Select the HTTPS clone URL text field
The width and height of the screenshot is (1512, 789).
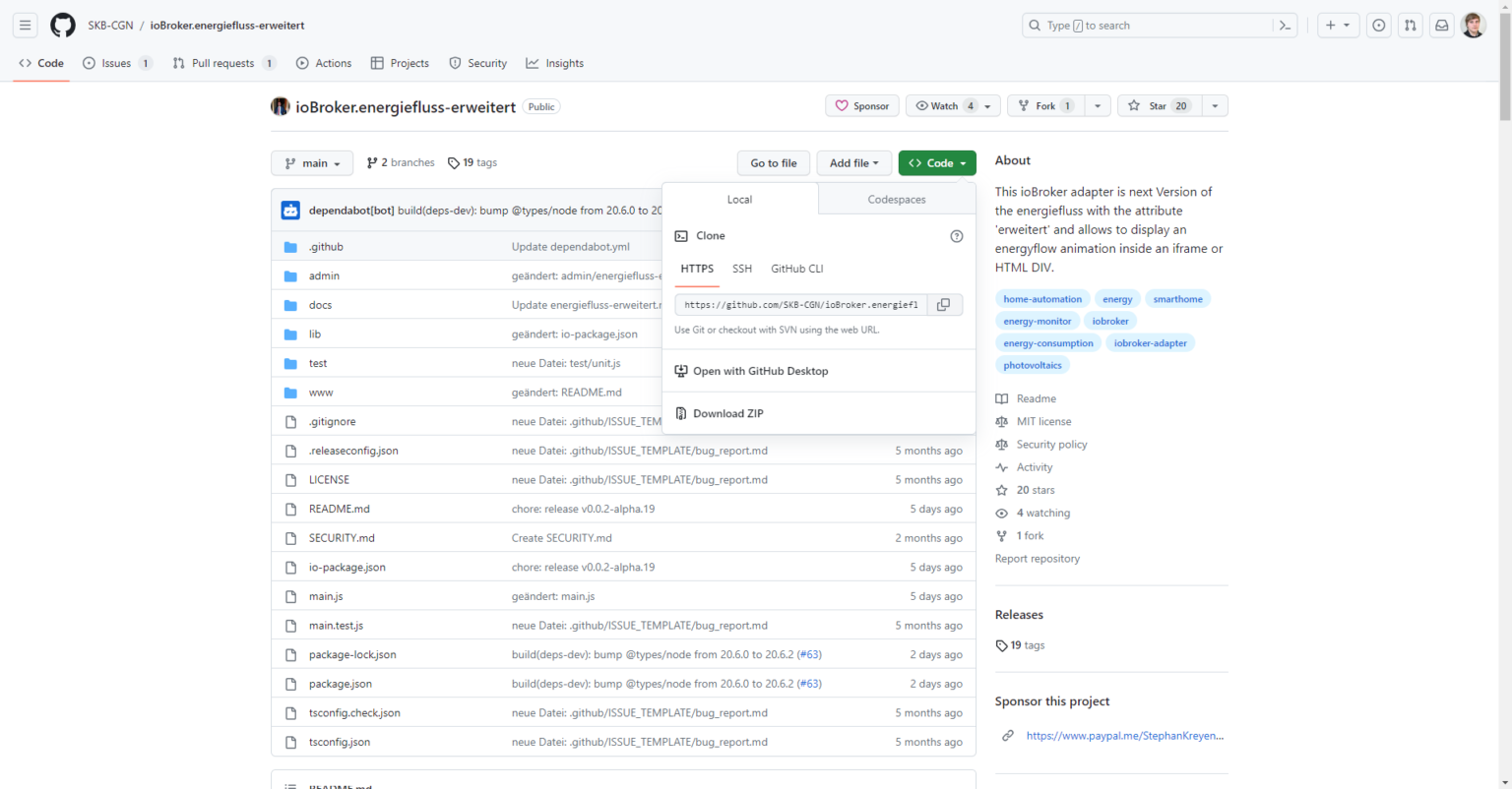click(x=799, y=304)
